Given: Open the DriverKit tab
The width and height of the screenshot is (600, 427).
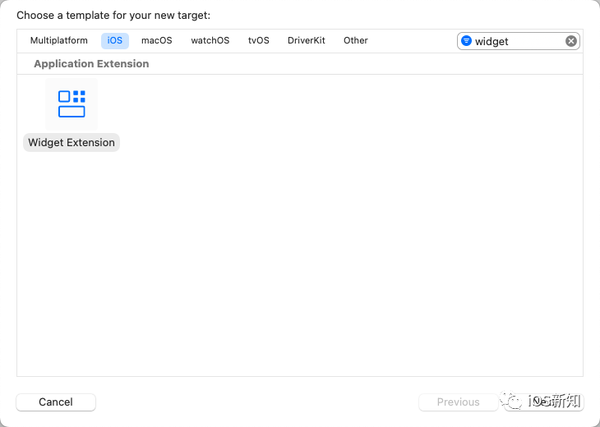Looking at the screenshot, I should pyautogui.click(x=306, y=41).
